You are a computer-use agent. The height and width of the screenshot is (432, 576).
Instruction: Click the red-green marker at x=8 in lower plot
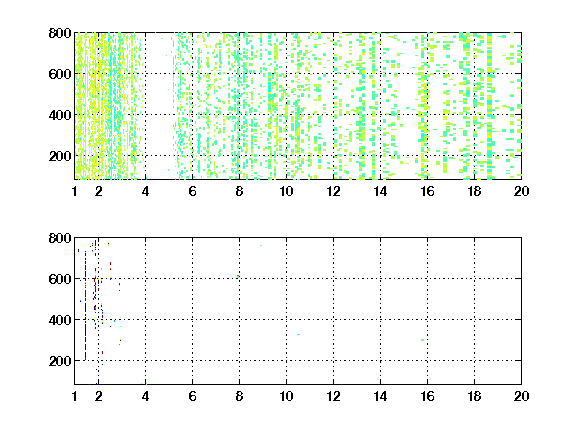point(238,276)
